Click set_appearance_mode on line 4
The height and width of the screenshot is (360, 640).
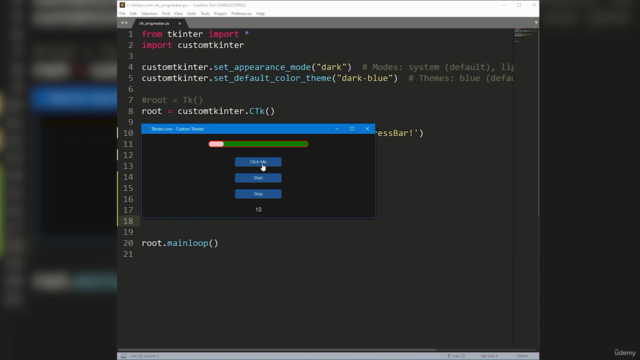262,67
